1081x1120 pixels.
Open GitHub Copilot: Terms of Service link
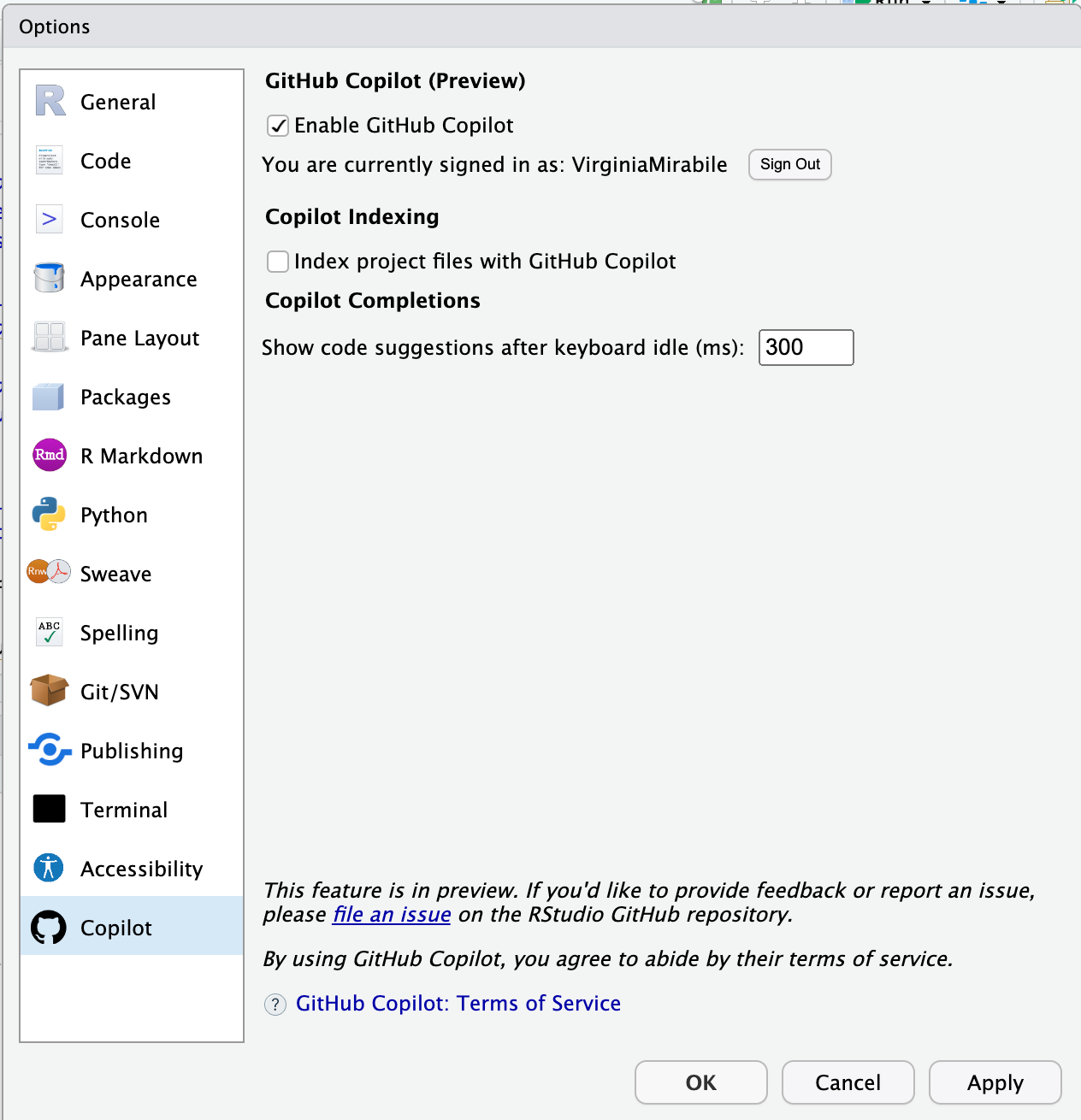(458, 1003)
